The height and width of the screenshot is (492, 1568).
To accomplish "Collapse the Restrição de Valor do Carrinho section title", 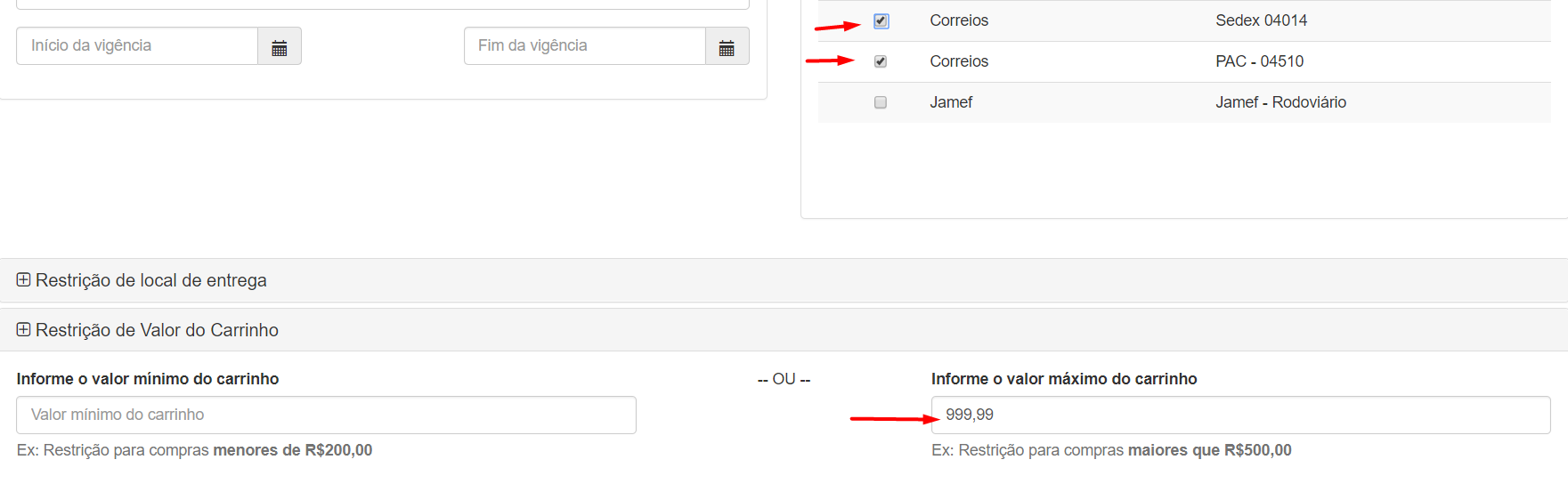I will [157, 330].
